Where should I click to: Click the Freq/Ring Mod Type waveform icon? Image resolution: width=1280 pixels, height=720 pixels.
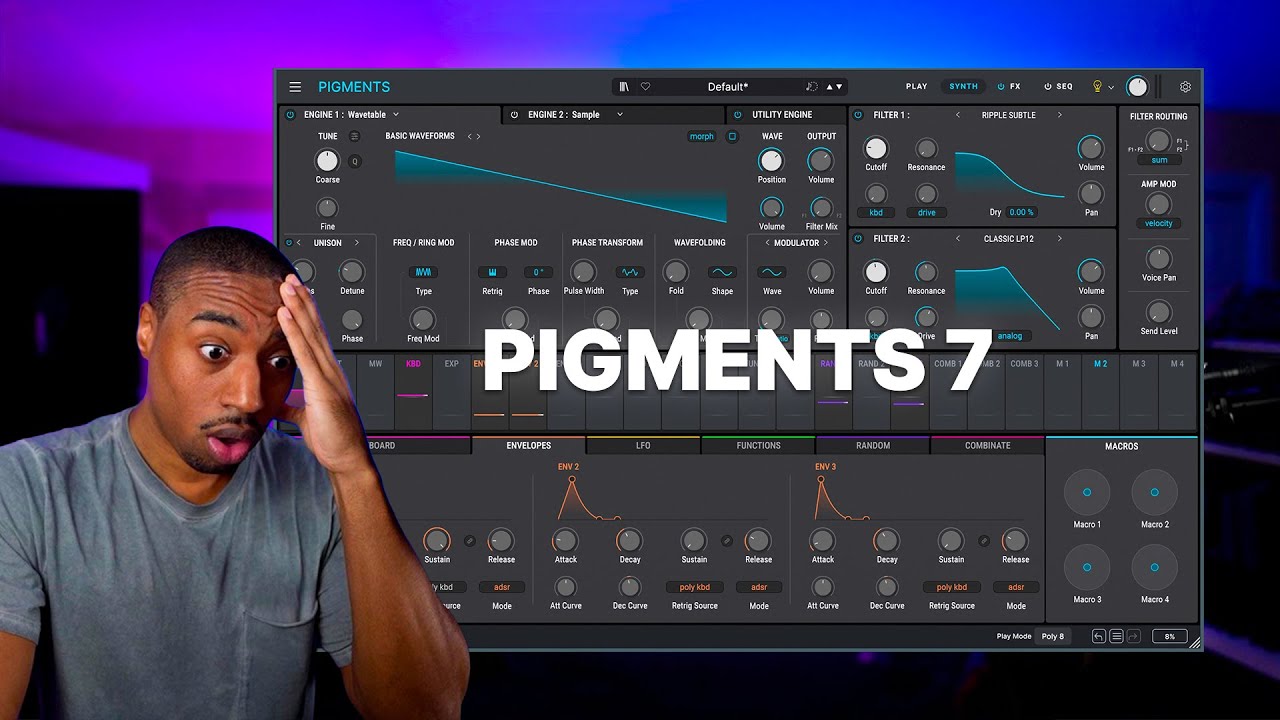tap(423, 272)
